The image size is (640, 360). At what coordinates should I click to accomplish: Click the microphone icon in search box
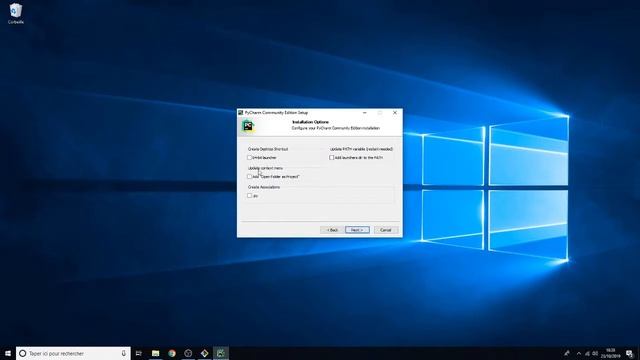click(124, 353)
